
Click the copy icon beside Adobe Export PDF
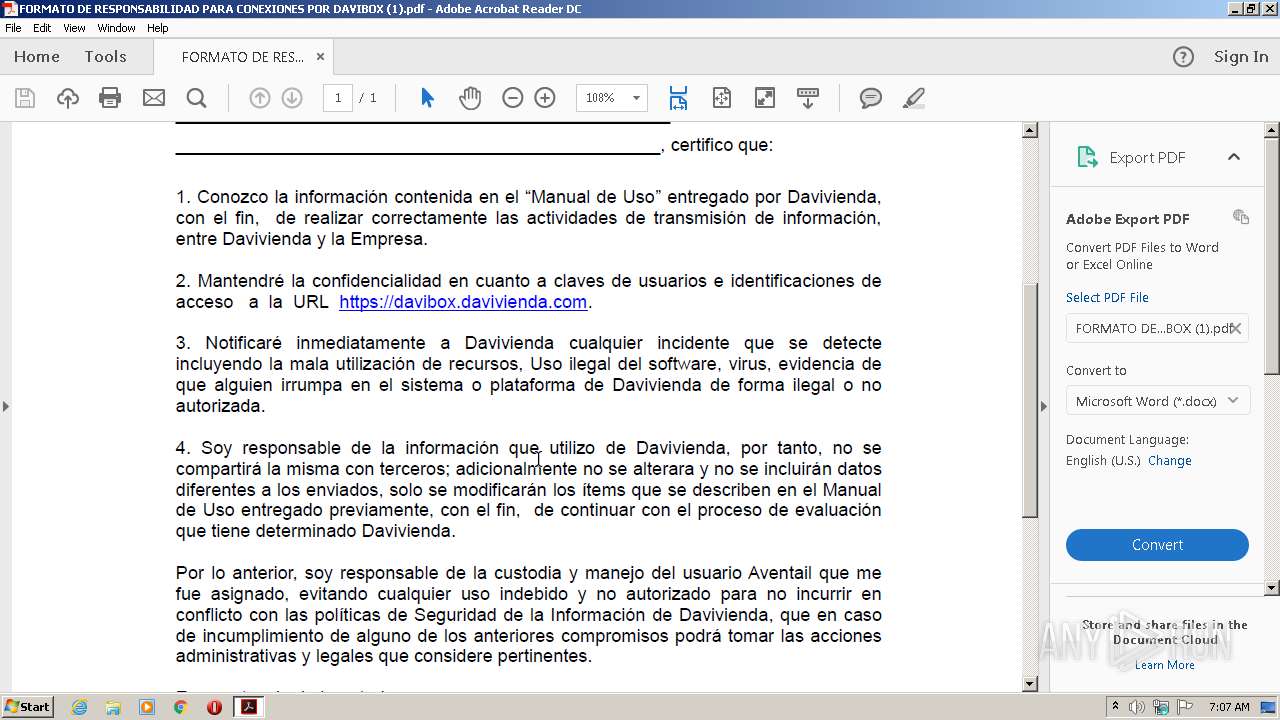(1241, 217)
